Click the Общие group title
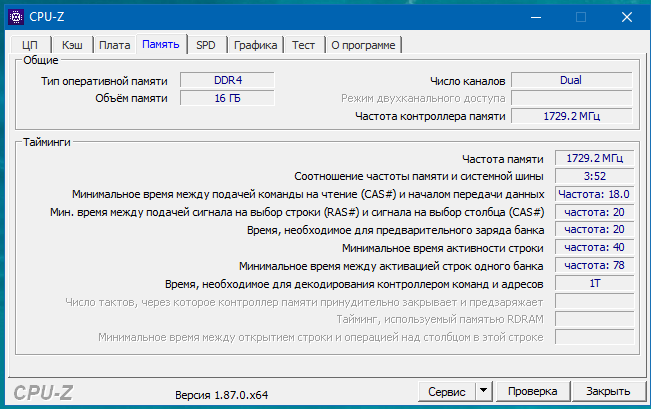 coord(40,60)
